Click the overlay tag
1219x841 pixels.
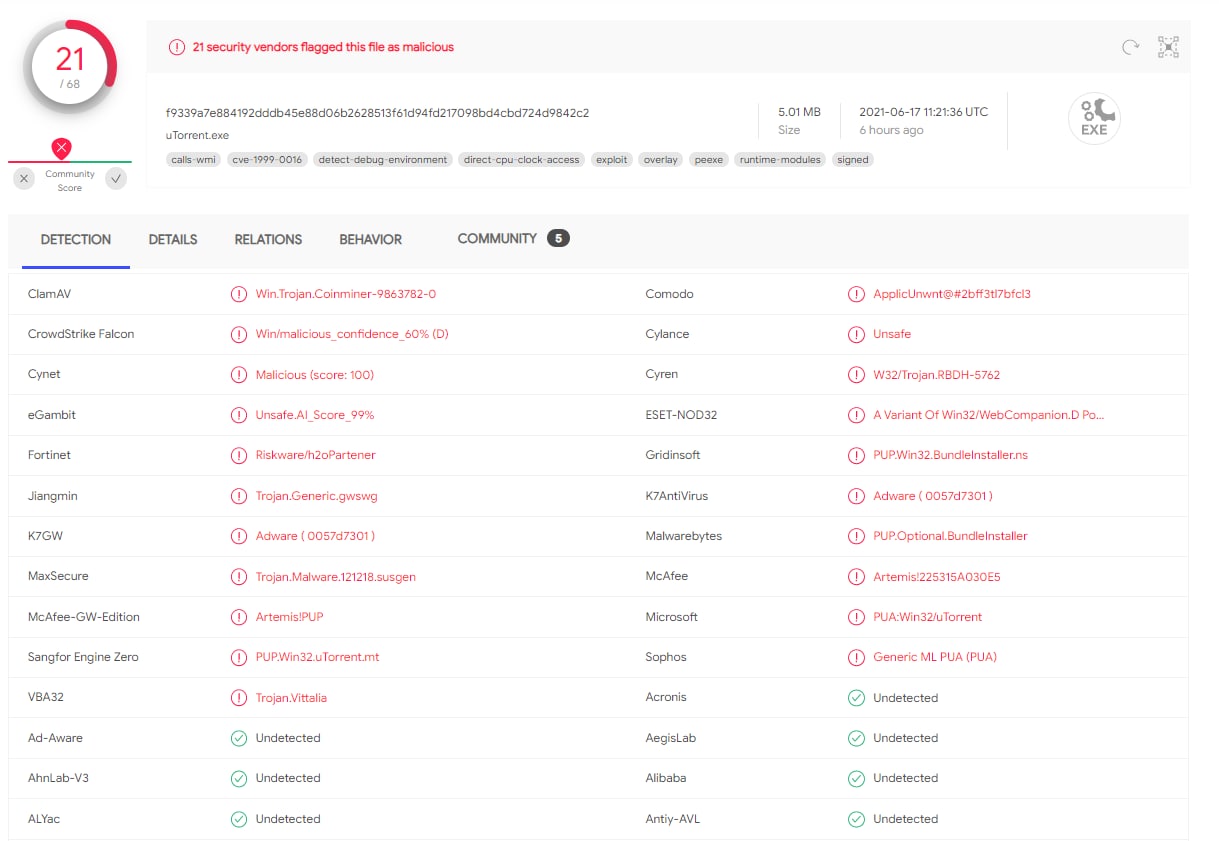point(661,160)
